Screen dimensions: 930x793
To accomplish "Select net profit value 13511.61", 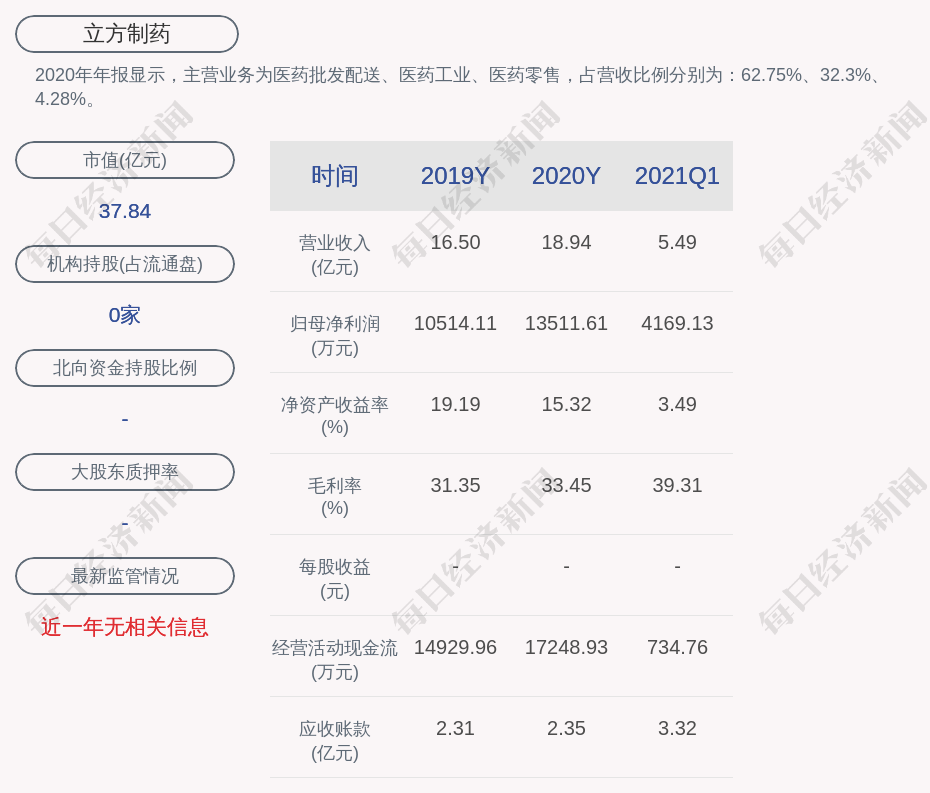I will point(566,323).
